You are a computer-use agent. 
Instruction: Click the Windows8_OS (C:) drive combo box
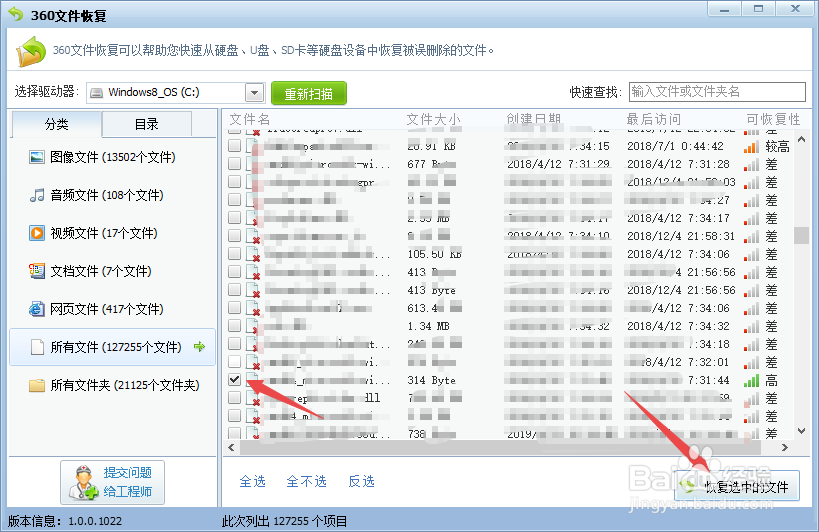(176, 93)
